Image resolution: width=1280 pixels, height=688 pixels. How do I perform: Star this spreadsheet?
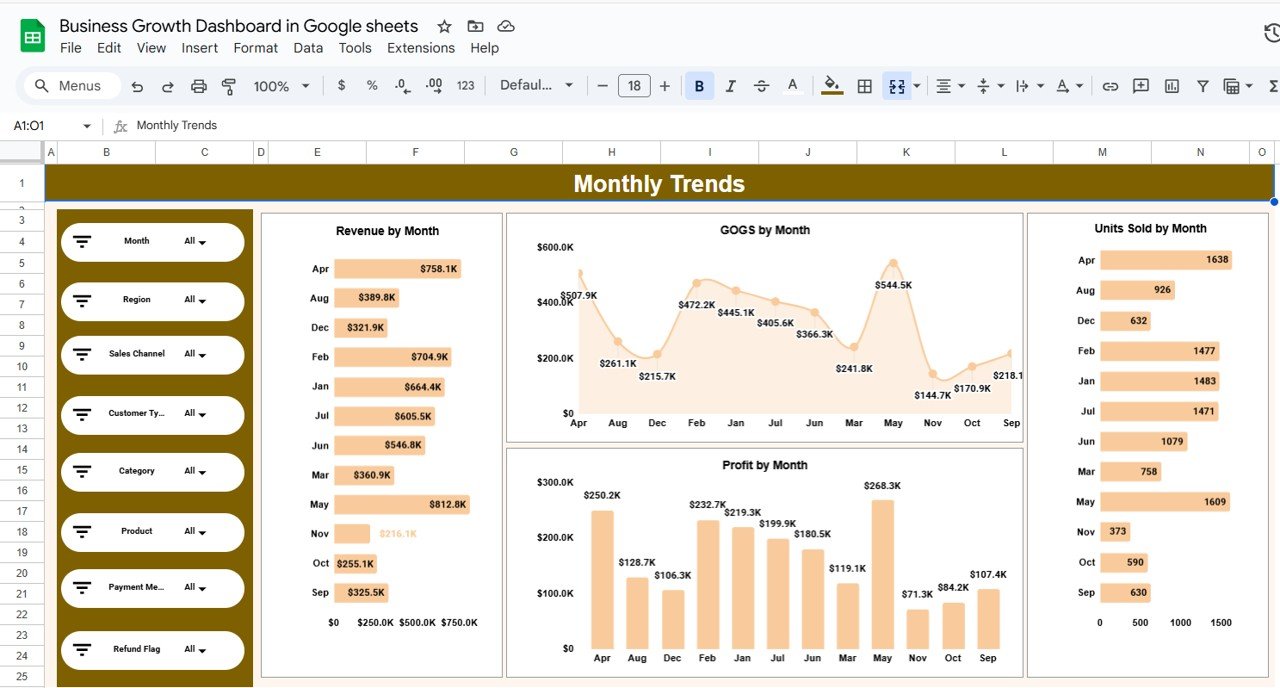(443, 26)
